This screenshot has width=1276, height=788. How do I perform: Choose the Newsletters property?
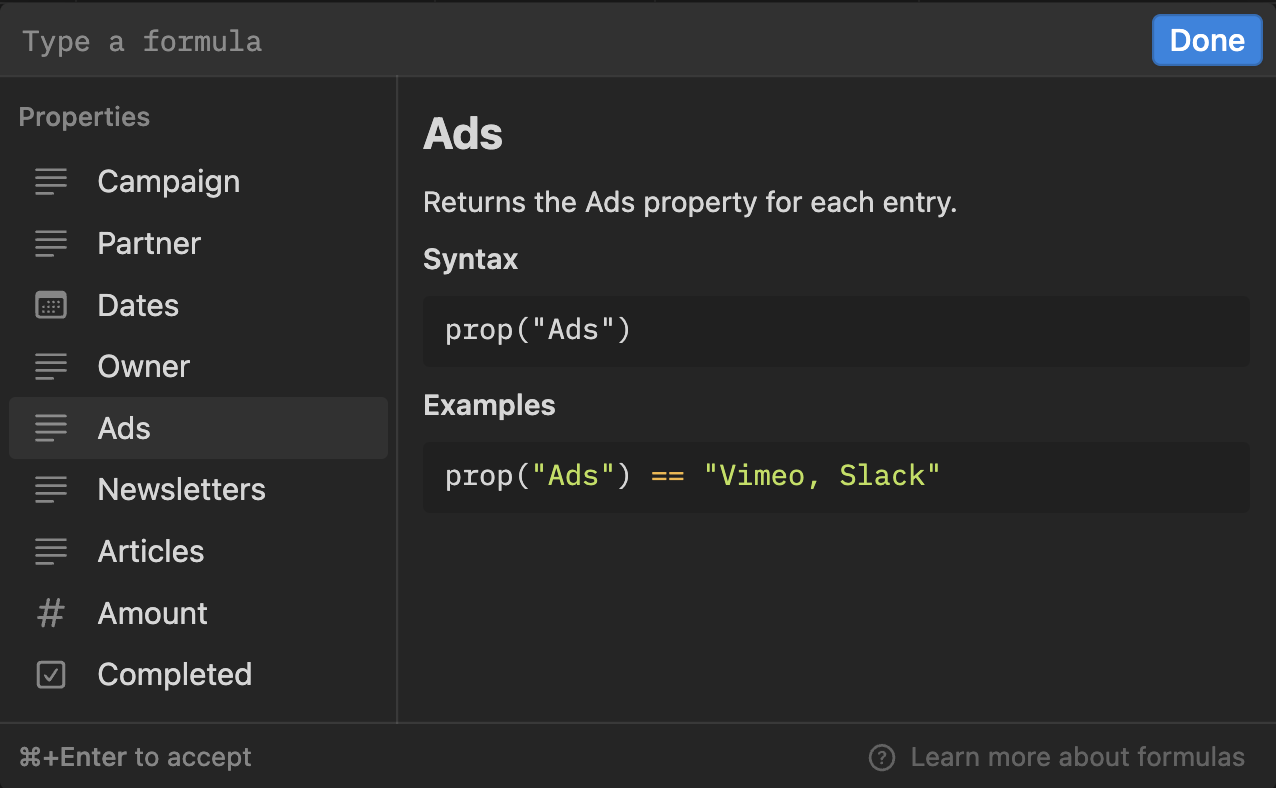198,490
